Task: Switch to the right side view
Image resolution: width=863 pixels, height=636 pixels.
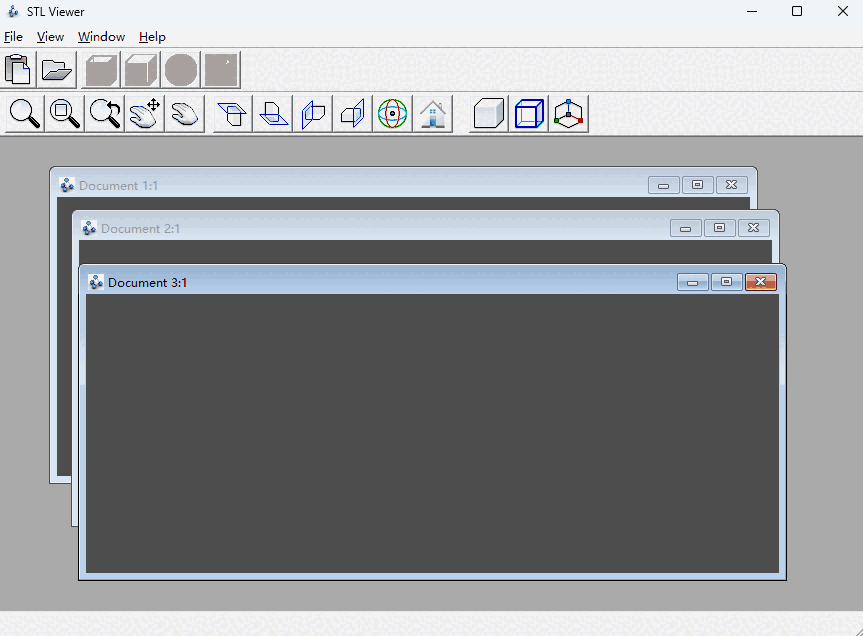Action: (352, 113)
